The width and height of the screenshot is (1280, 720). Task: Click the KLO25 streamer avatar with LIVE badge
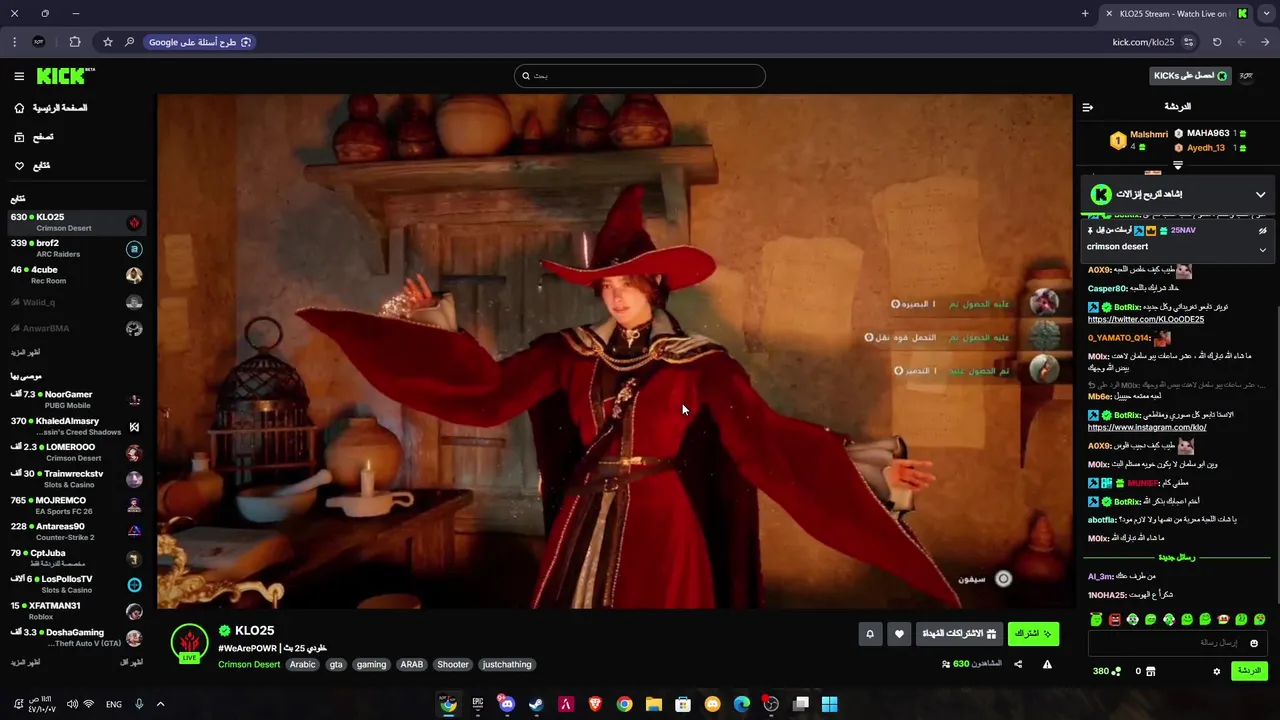pos(189,644)
